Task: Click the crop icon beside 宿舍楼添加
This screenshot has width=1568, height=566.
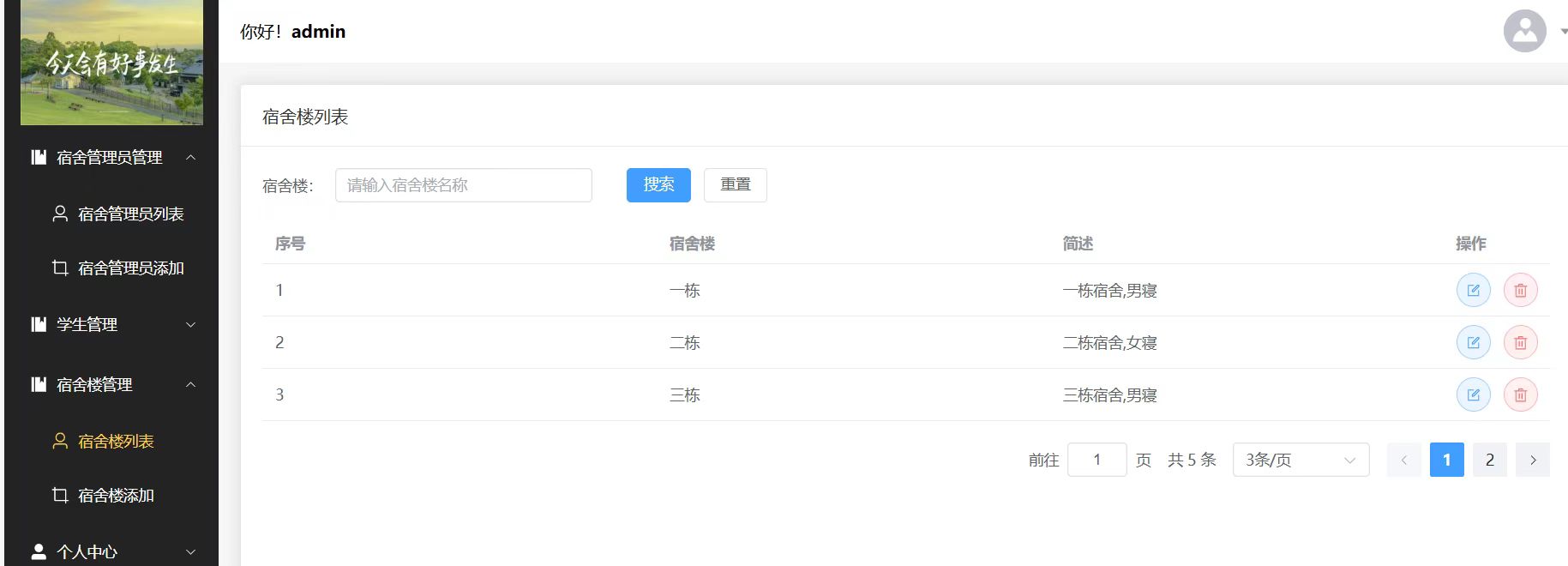Action: click(x=60, y=495)
